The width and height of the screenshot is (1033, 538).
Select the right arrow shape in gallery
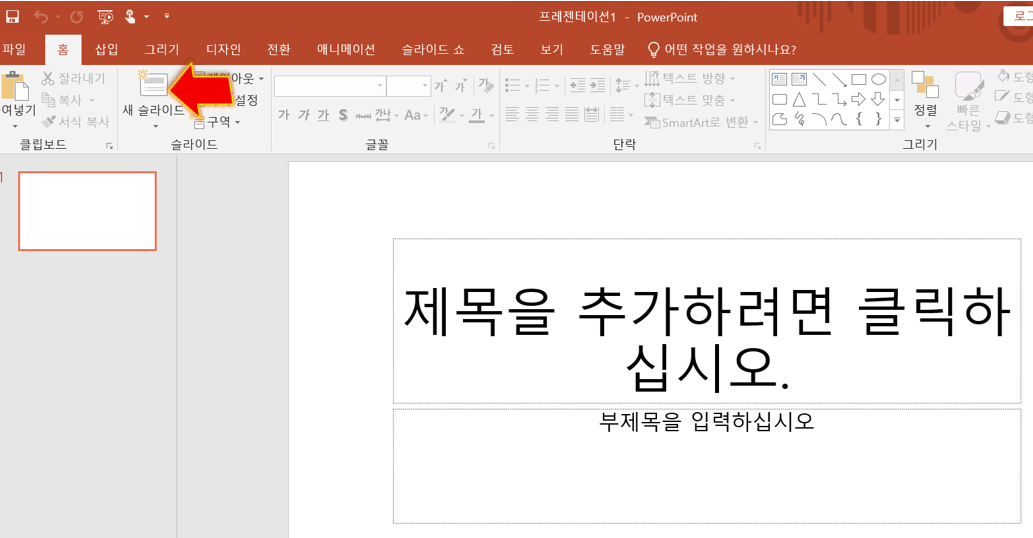tap(858, 99)
